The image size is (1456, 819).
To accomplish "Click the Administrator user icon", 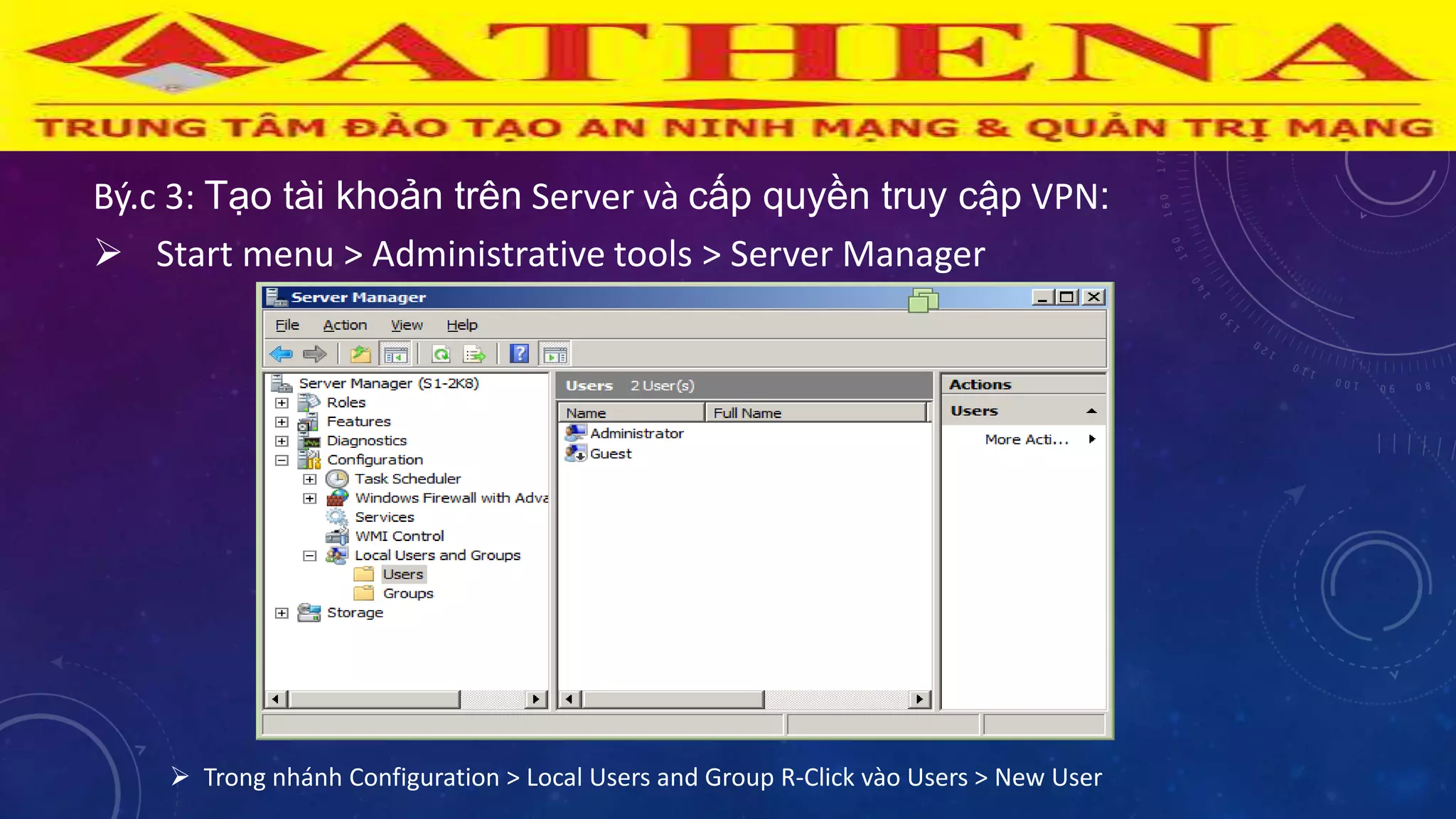I will 575,433.
